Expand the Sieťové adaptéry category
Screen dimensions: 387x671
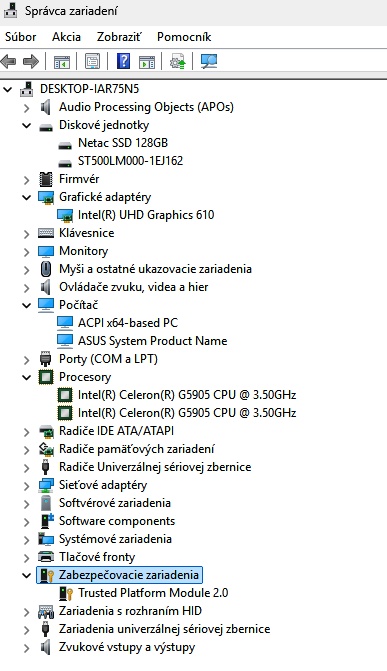[x=27, y=485]
